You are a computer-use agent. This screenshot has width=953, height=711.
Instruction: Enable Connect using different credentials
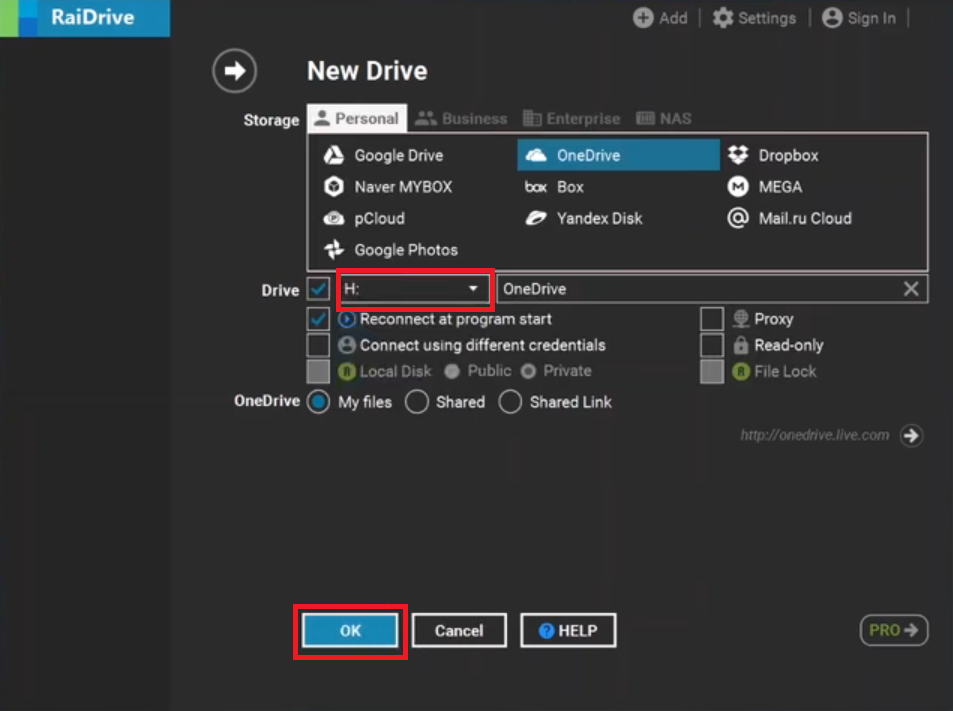click(318, 345)
